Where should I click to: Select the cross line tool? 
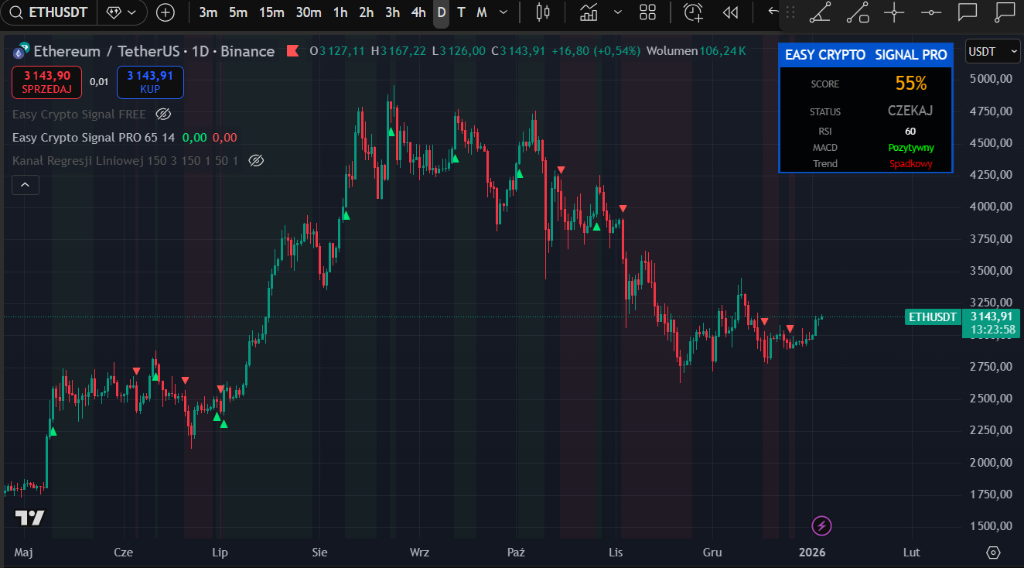click(894, 12)
